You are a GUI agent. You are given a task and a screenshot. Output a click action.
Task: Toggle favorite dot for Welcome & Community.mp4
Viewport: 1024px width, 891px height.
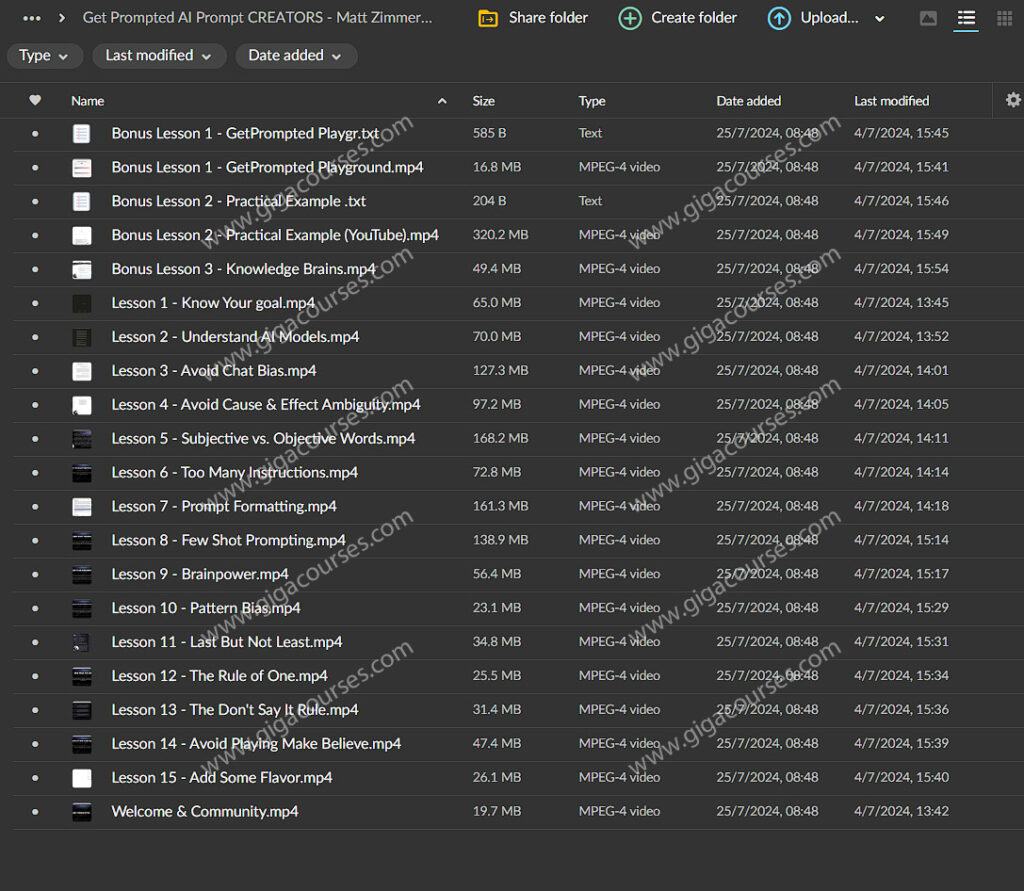click(x=36, y=812)
